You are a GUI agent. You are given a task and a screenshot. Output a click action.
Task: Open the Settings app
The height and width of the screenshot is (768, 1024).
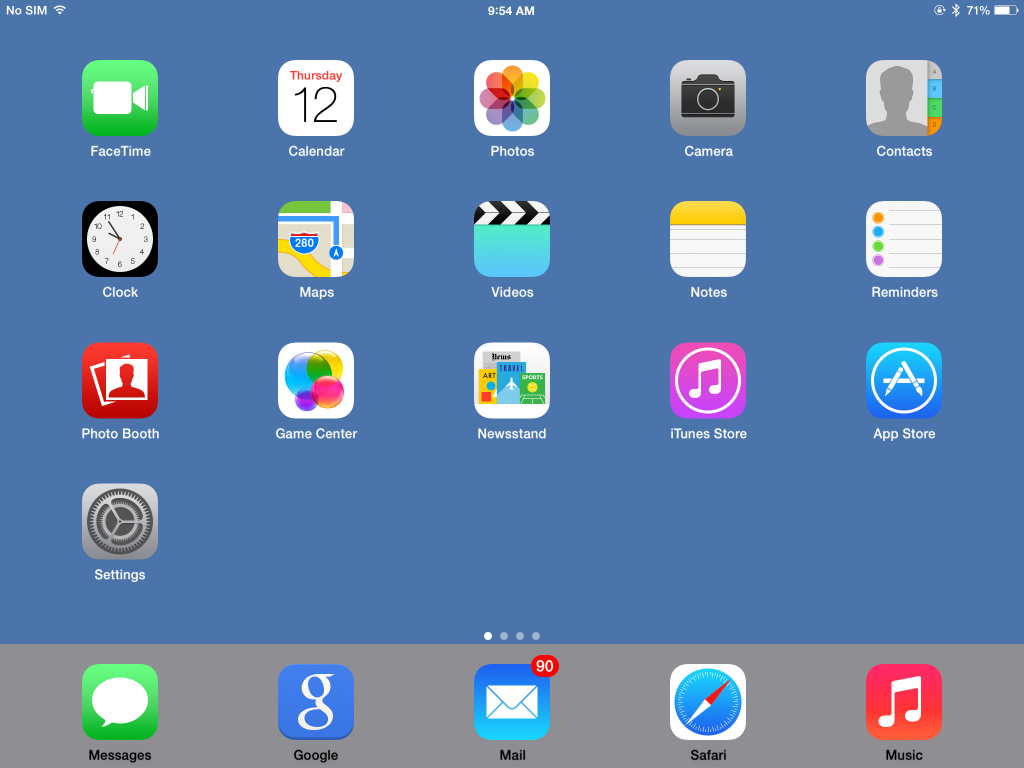(120, 521)
